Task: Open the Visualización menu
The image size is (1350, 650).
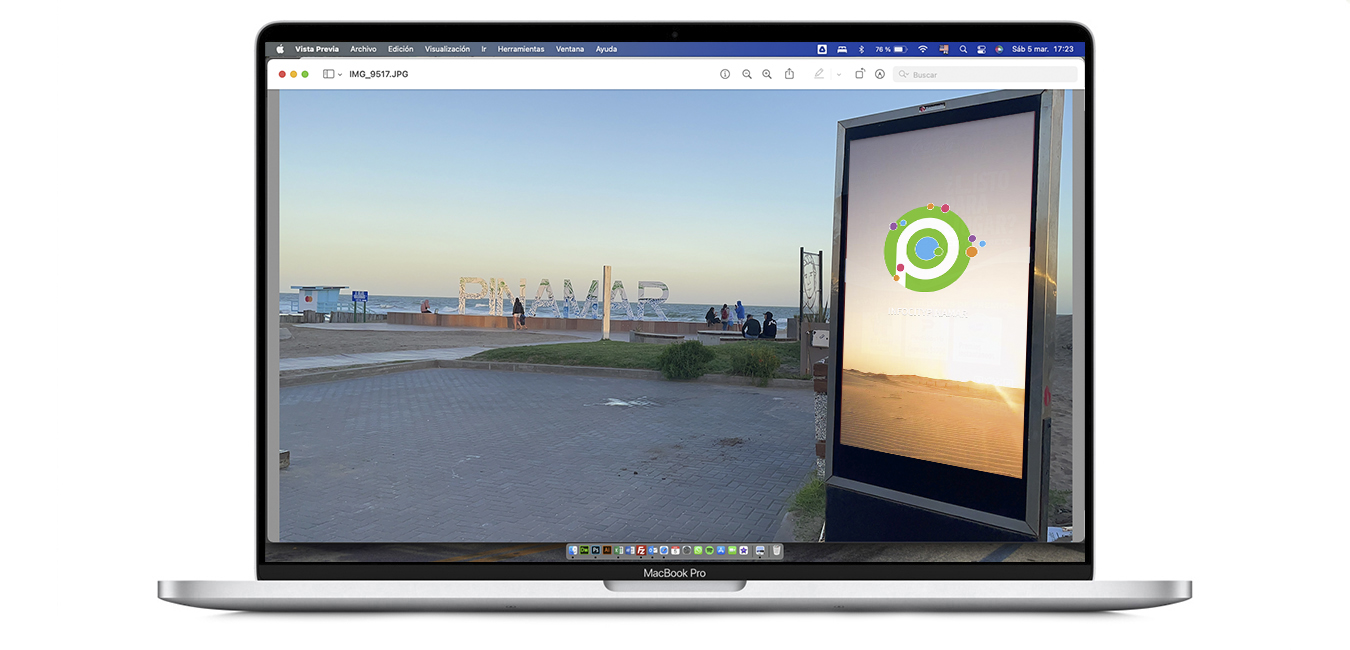Action: (447, 49)
